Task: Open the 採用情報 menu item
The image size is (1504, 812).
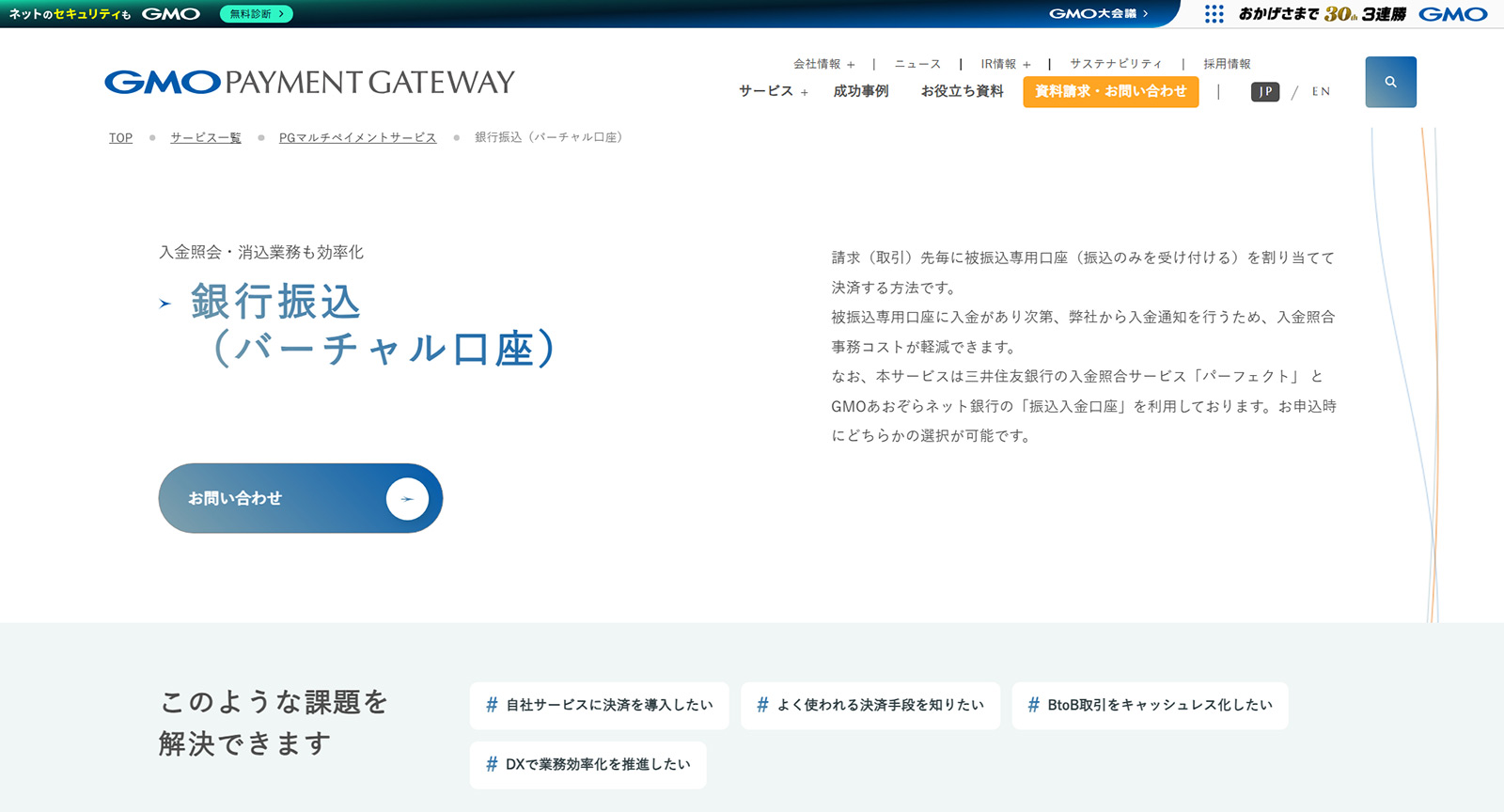Action: 1227,64
